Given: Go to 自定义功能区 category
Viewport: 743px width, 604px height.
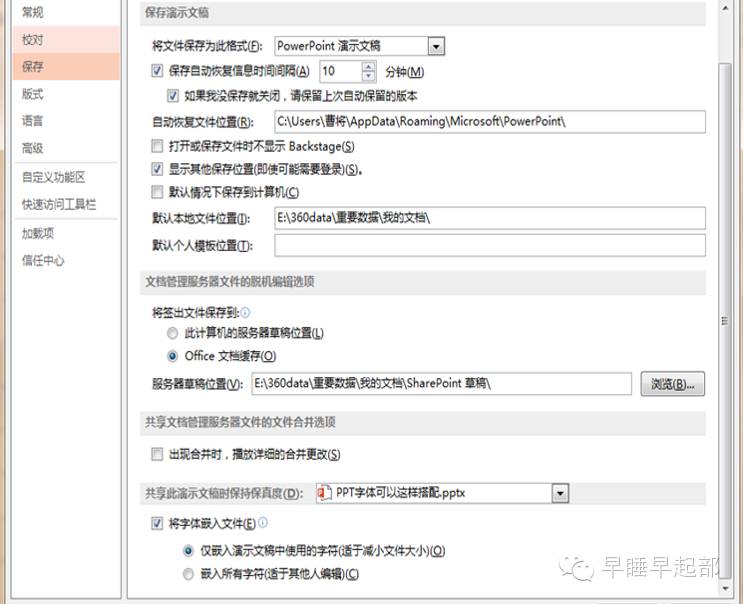Looking at the screenshot, I should [66, 177].
